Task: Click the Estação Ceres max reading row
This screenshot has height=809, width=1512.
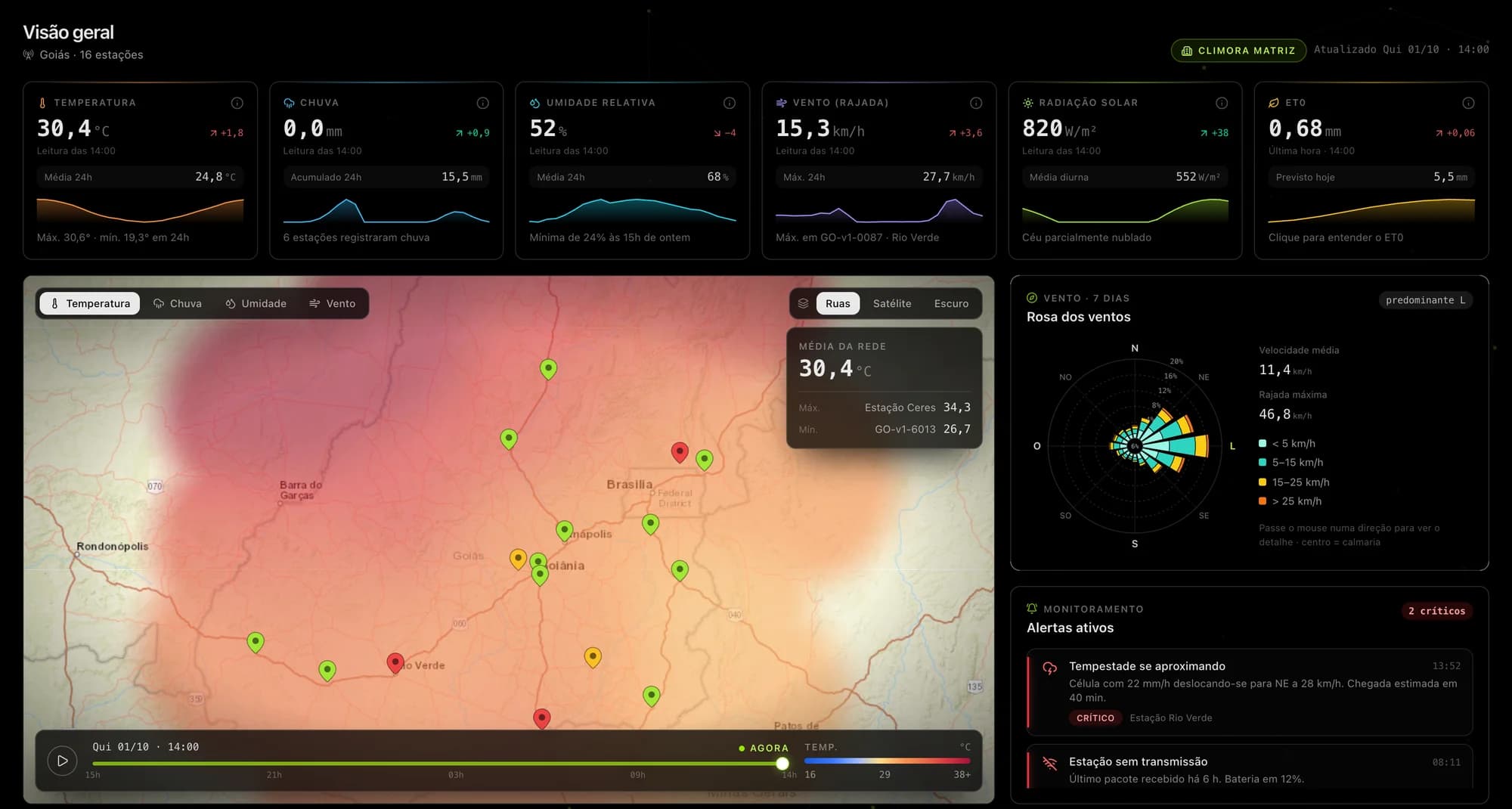Action: pos(885,408)
